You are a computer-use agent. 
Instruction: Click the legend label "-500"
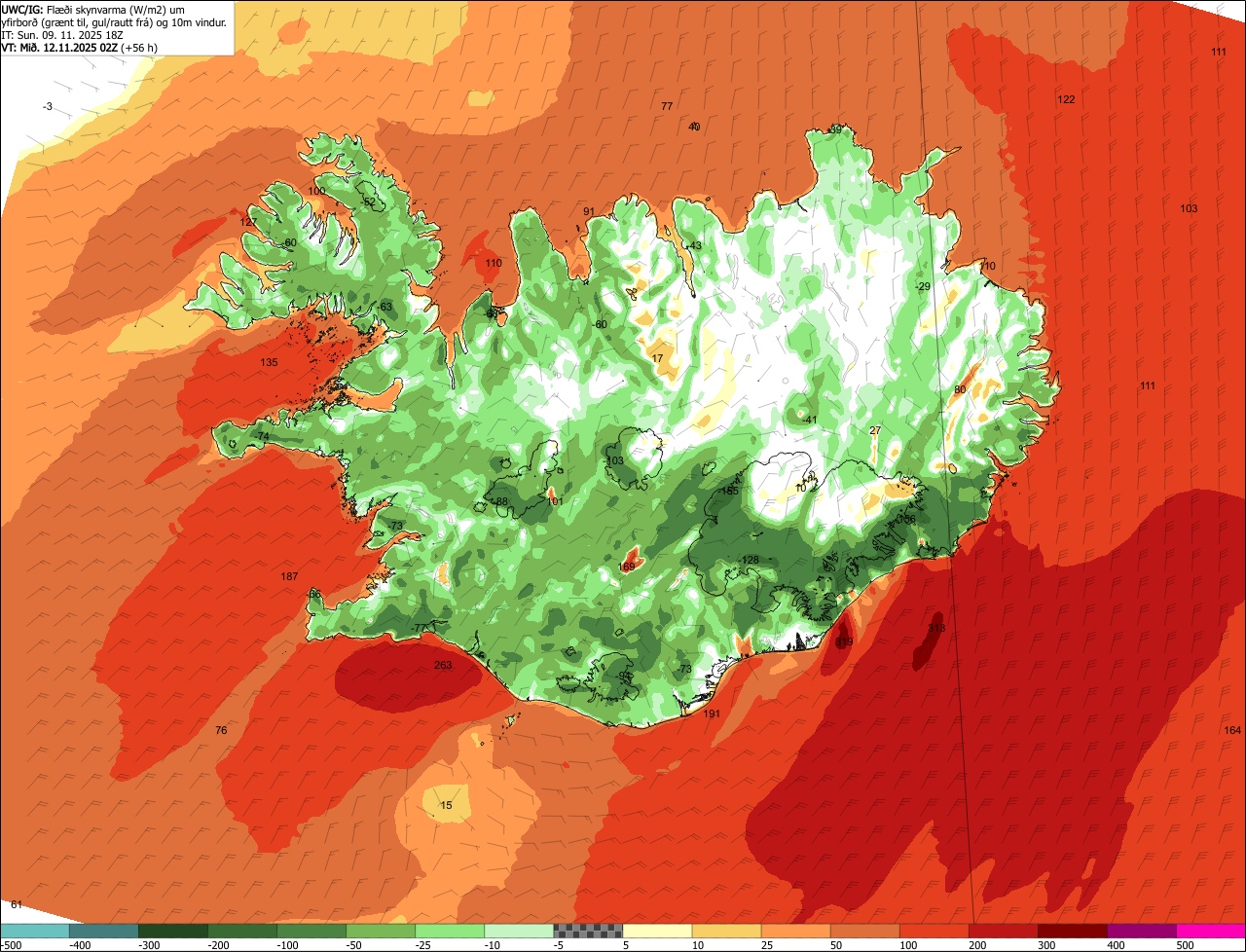point(12,944)
